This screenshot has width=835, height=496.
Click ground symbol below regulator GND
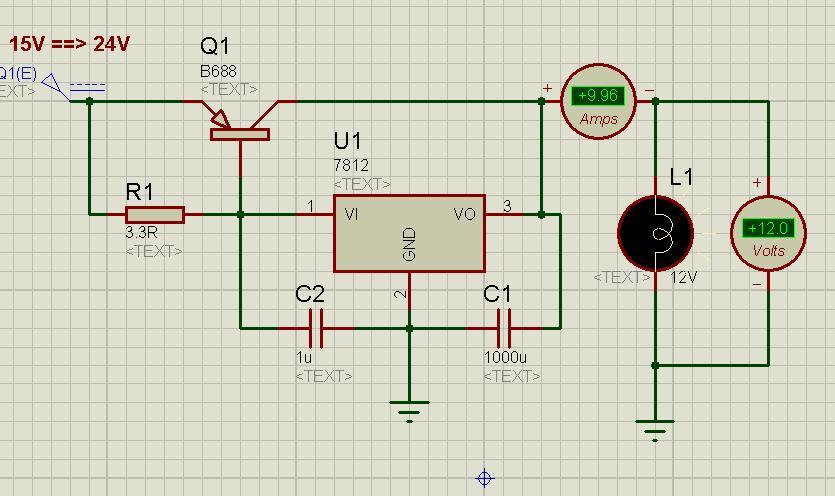[x=409, y=411]
